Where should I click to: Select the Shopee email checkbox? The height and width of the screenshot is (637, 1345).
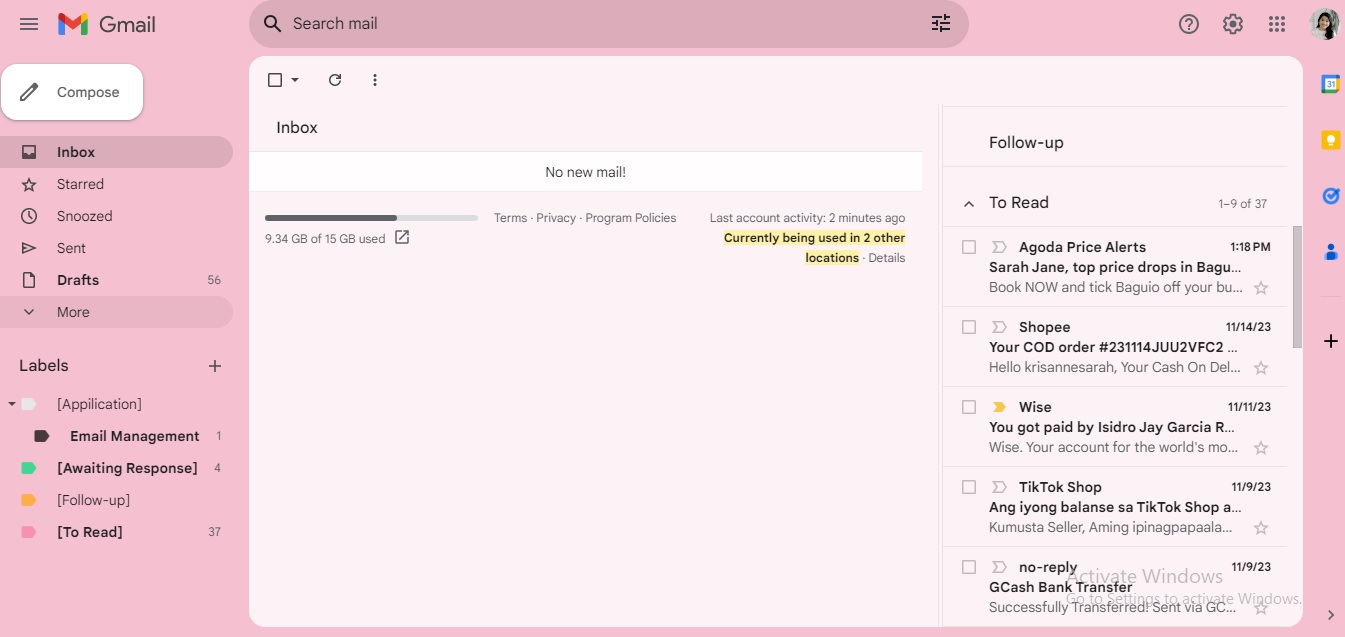(x=968, y=327)
